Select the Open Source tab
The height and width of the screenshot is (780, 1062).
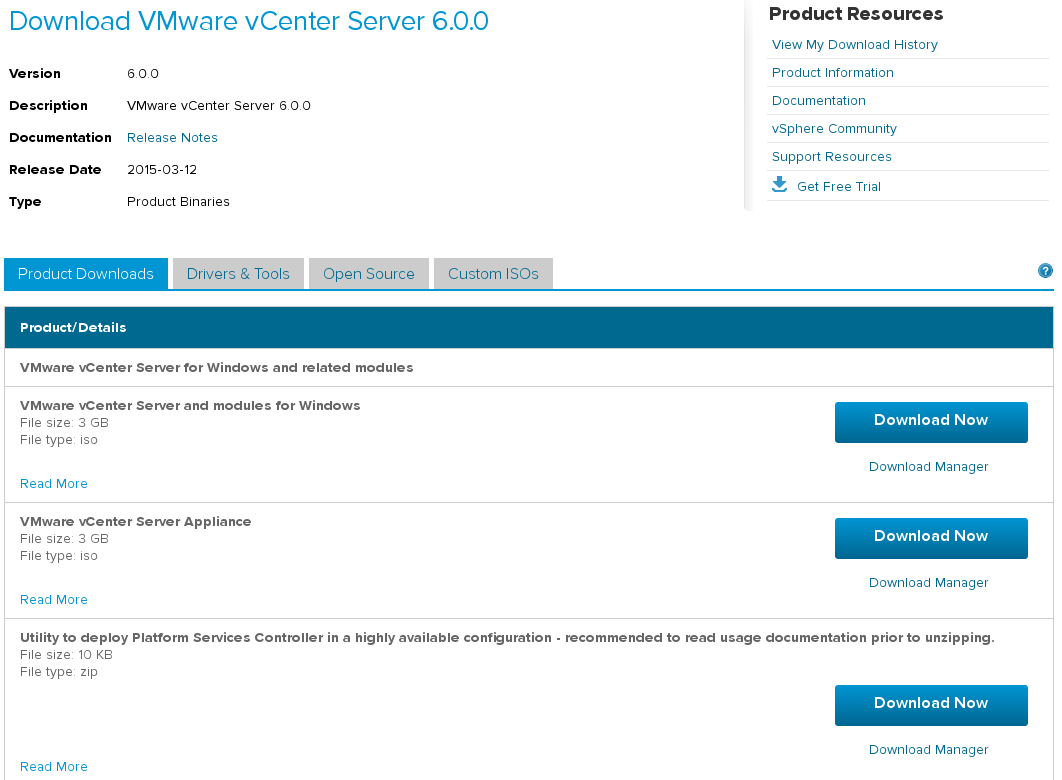(x=368, y=274)
